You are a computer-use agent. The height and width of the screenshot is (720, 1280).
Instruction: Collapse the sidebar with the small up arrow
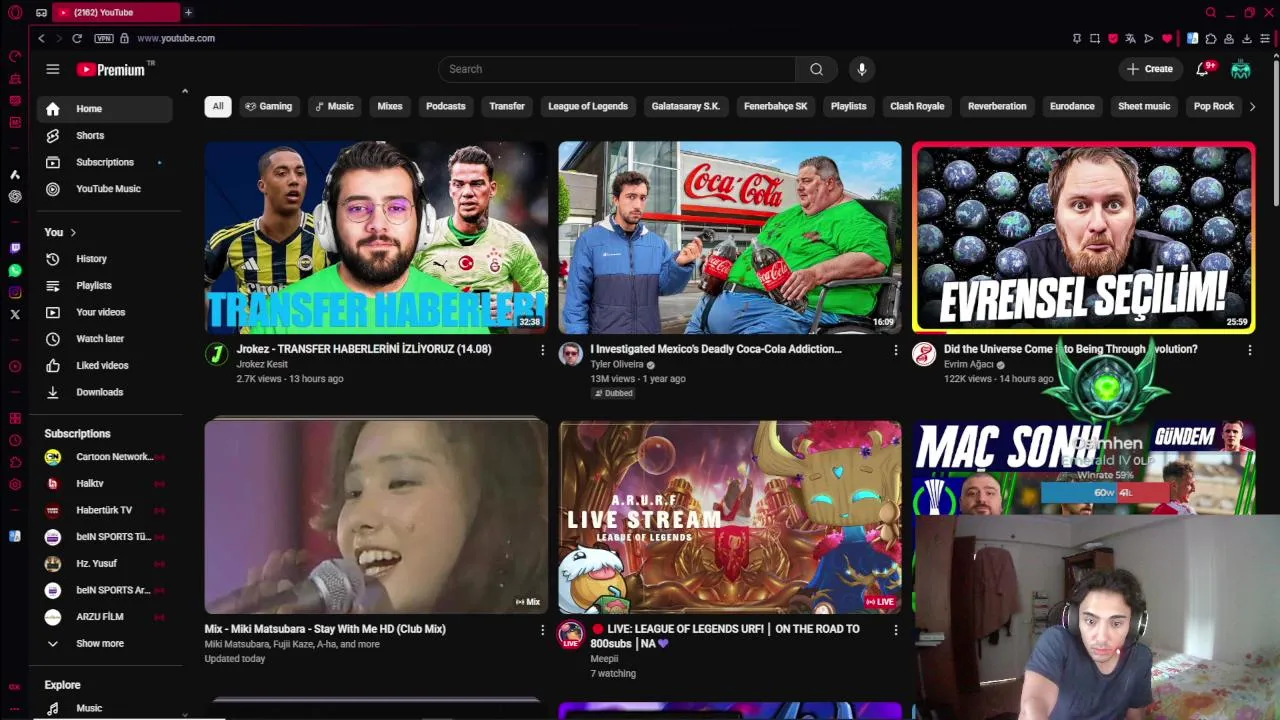[184, 91]
